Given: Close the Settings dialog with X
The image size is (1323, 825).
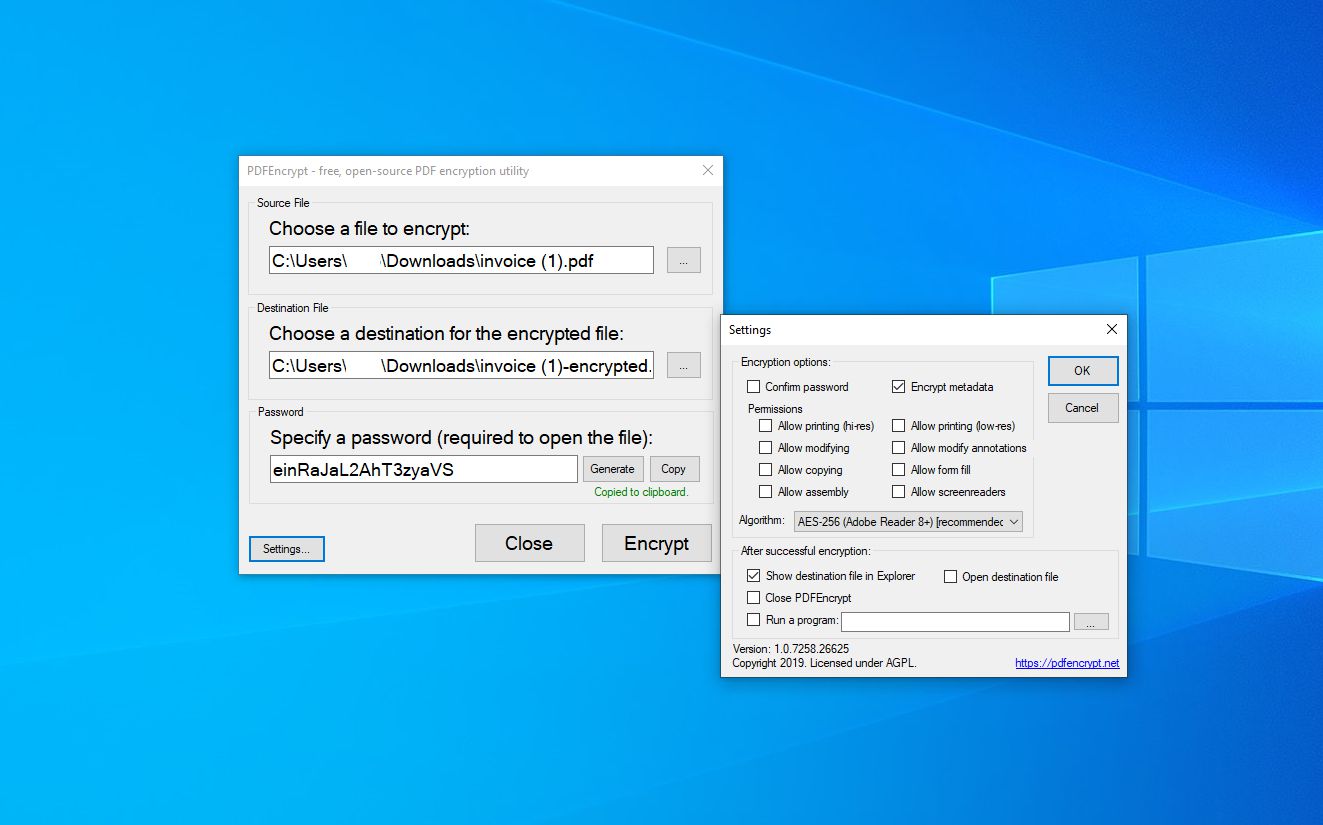Looking at the screenshot, I should pyautogui.click(x=1111, y=329).
